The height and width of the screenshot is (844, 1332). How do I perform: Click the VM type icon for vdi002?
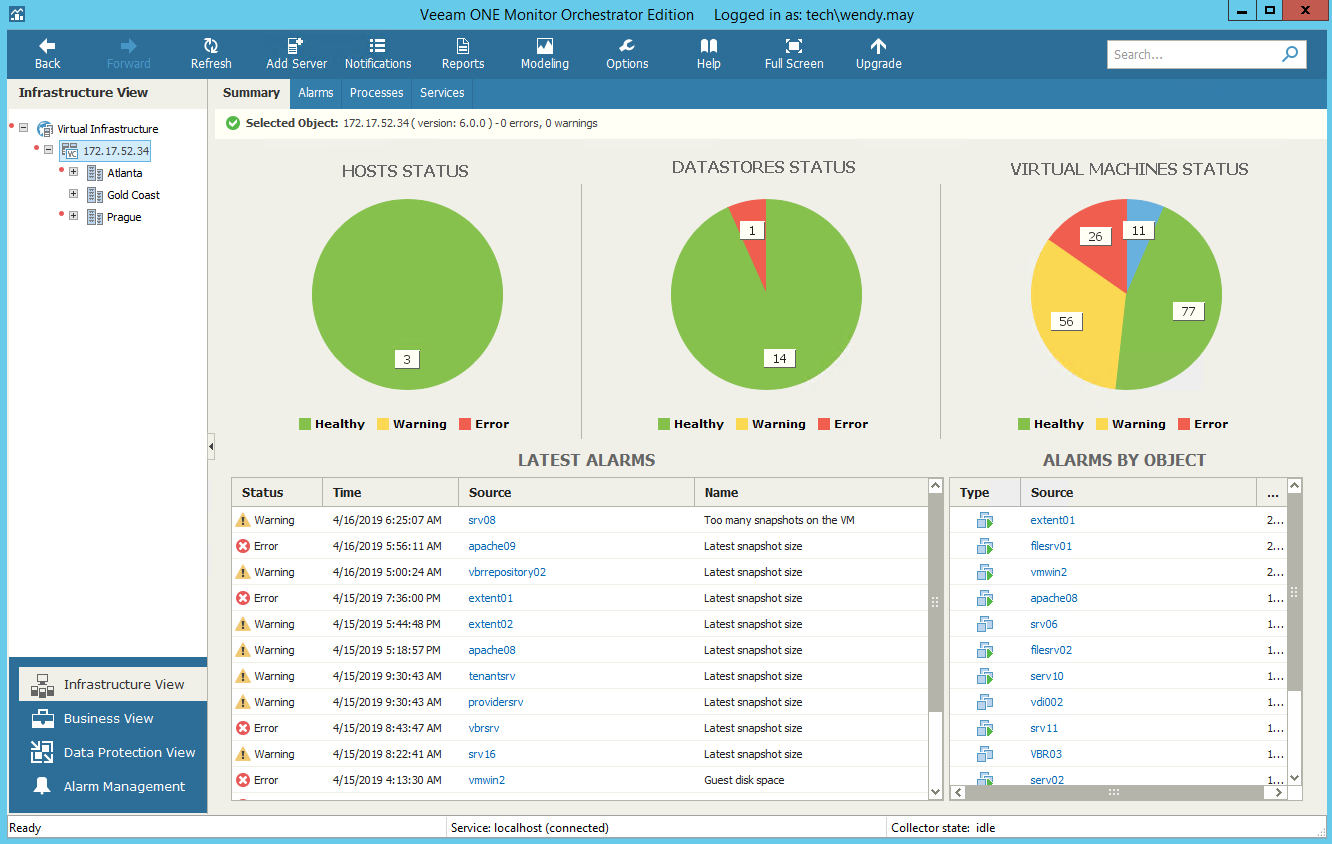point(985,702)
